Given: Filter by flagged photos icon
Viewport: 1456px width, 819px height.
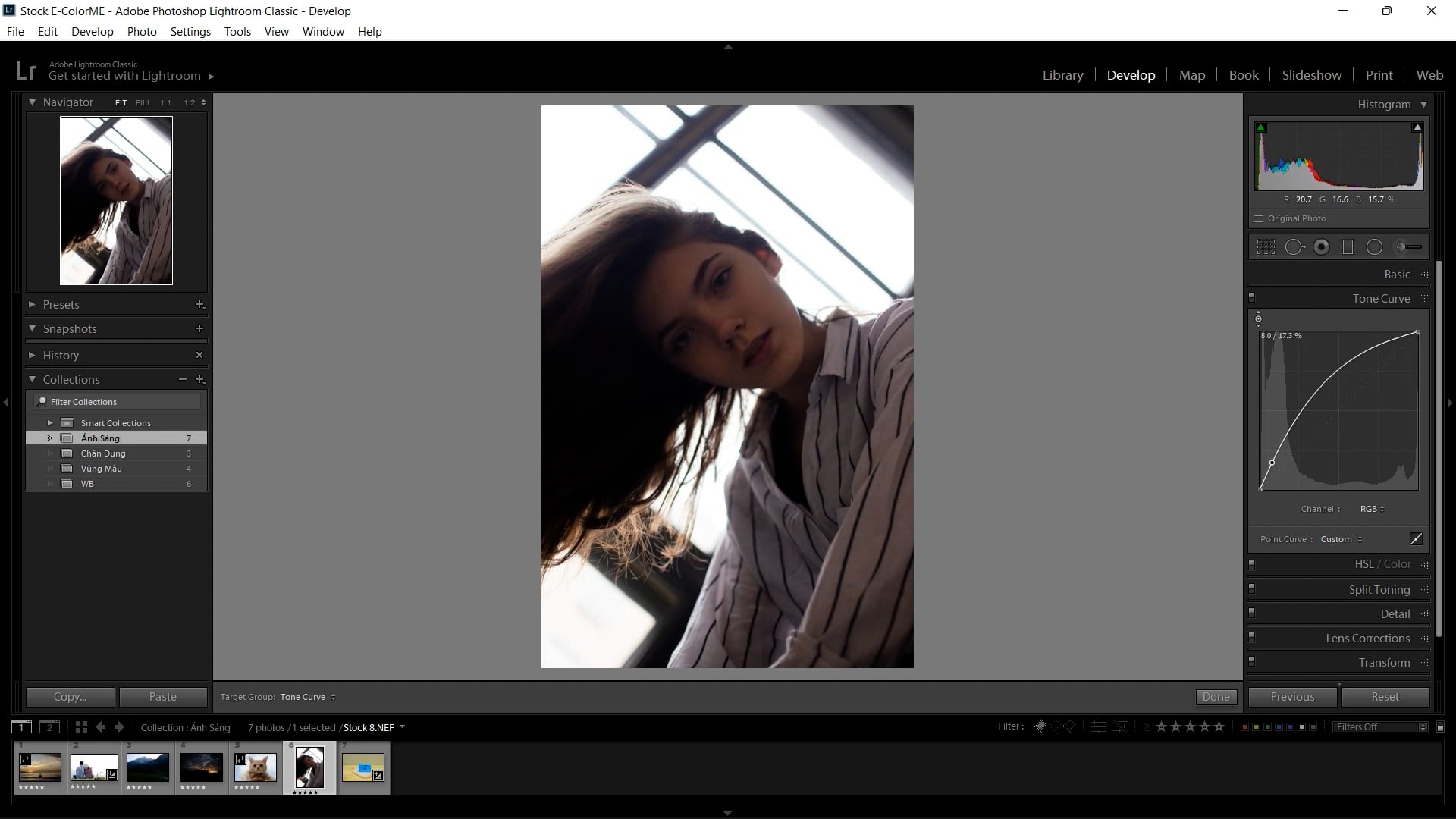Looking at the screenshot, I should point(1040,726).
